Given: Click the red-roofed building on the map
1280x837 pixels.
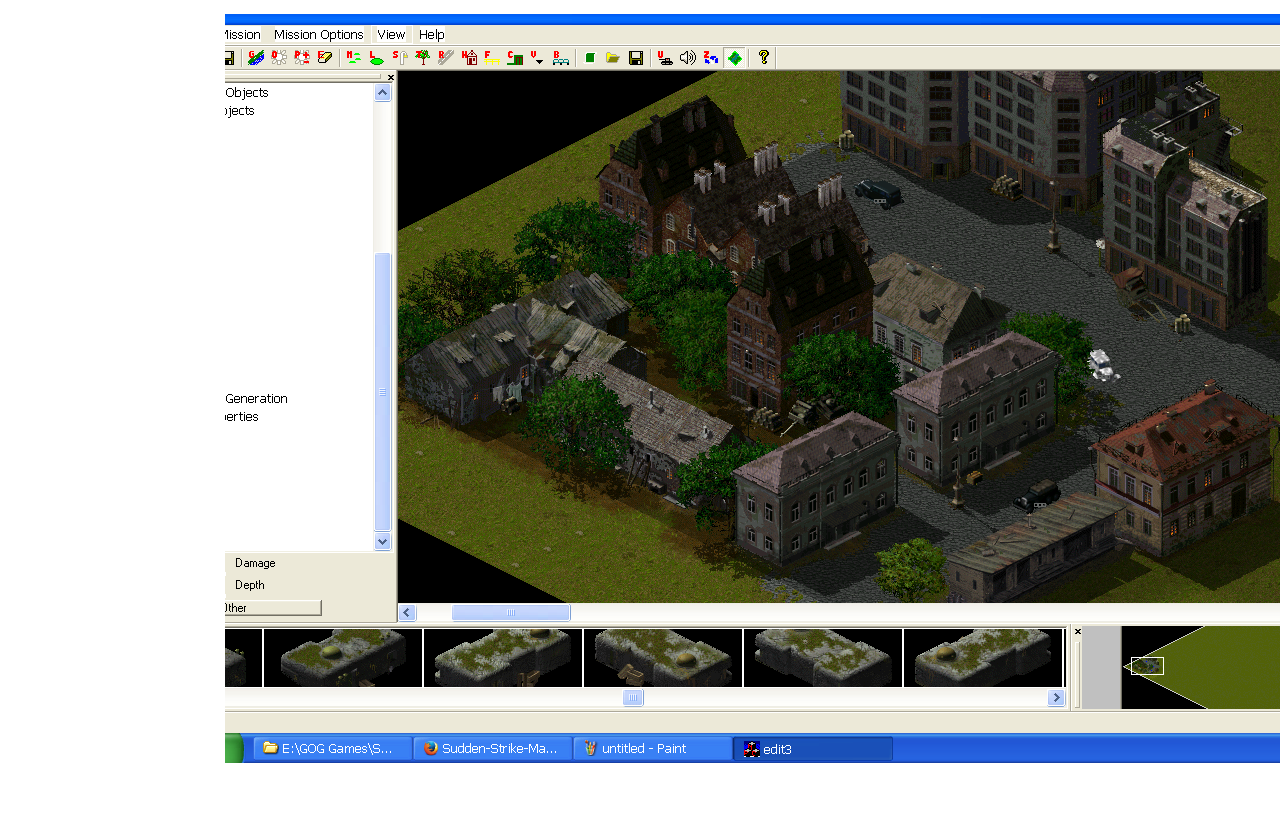Looking at the screenshot, I should 1185,470.
